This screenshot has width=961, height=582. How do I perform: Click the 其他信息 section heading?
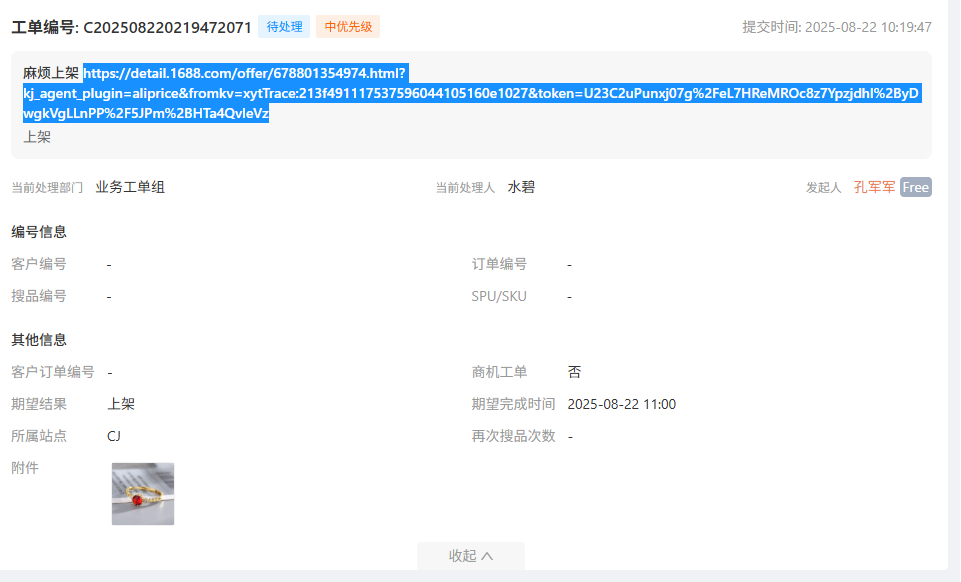click(39, 340)
